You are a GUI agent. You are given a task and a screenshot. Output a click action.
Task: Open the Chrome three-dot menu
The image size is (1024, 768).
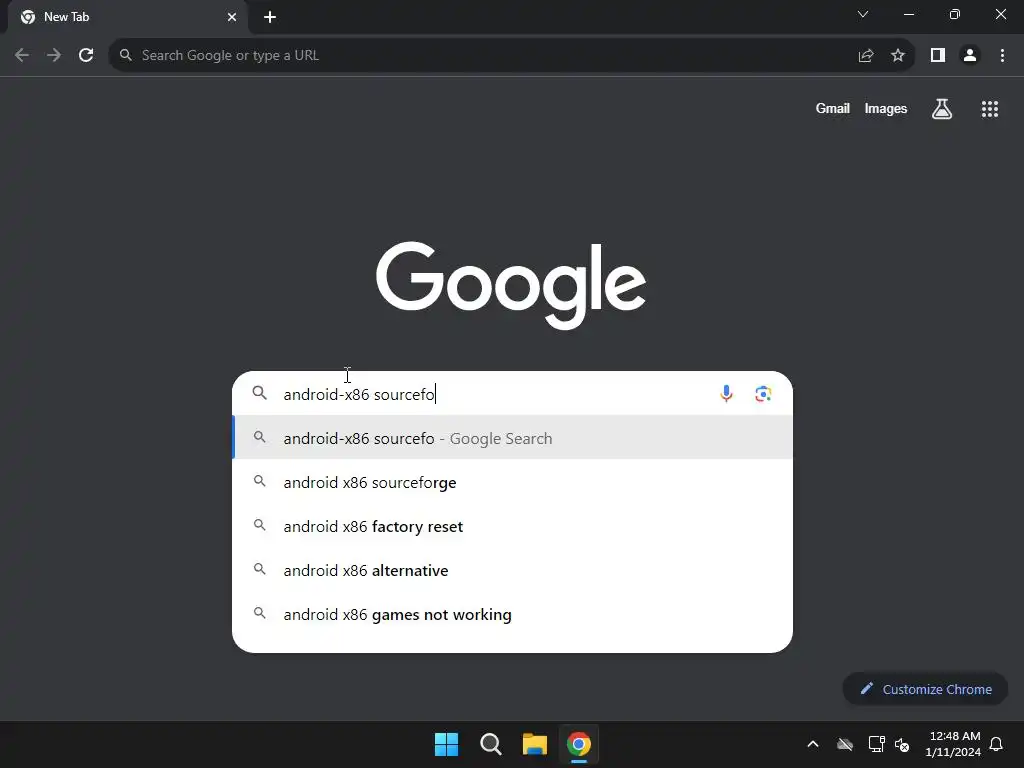point(1002,56)
